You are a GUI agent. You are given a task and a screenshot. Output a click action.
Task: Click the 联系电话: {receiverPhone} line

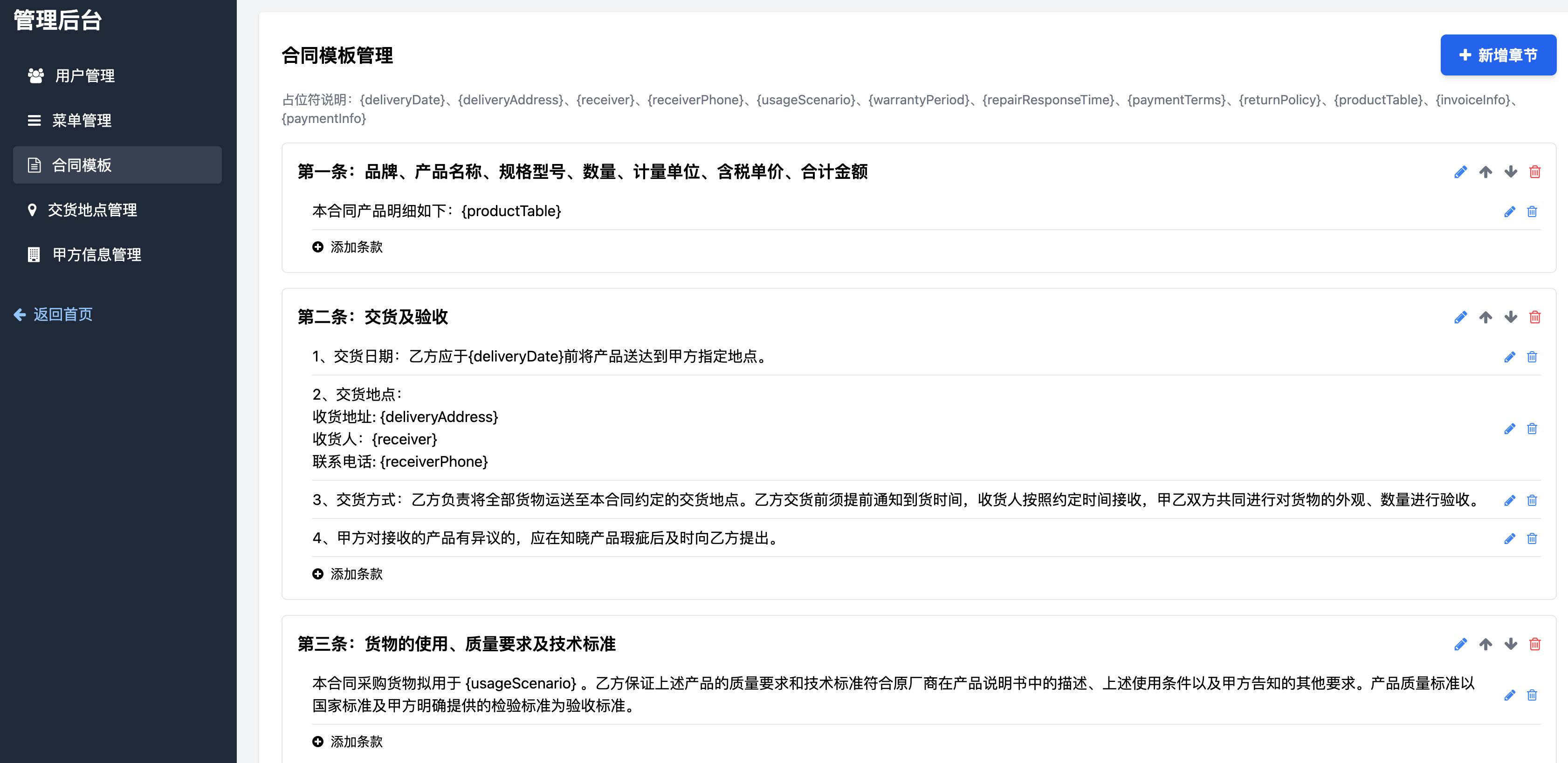400,462
